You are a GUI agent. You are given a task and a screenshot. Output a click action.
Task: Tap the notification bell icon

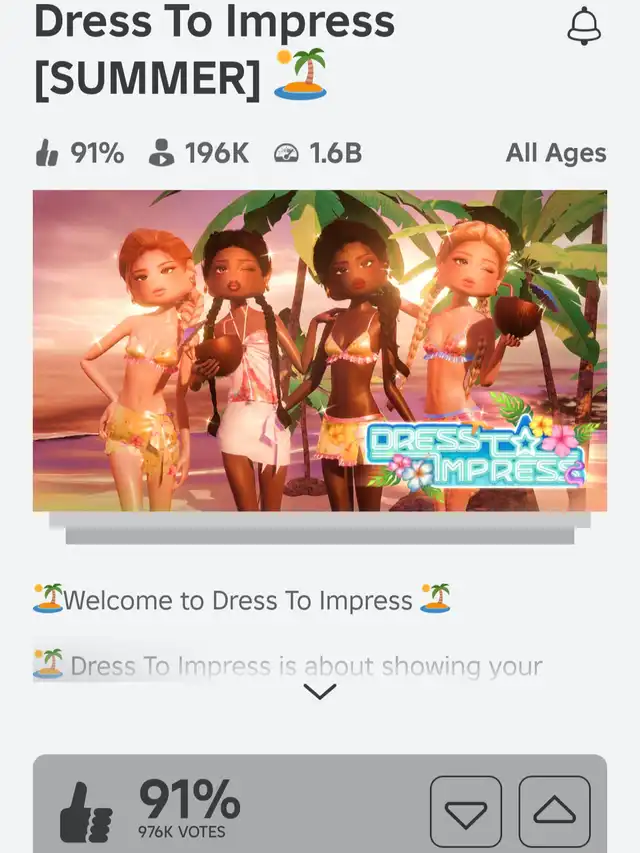coord(584,26)
